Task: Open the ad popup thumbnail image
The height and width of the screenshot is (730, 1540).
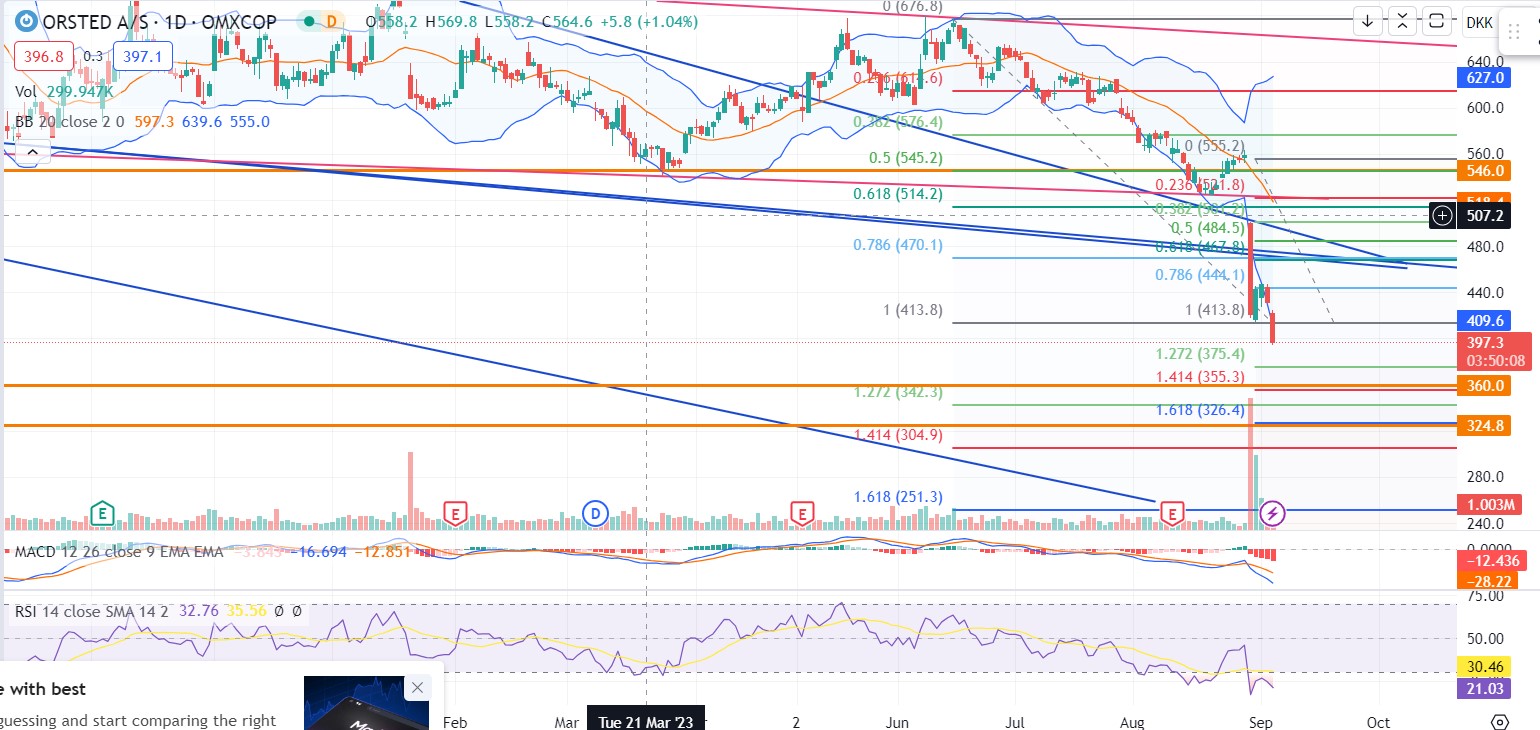Action: 366,703
